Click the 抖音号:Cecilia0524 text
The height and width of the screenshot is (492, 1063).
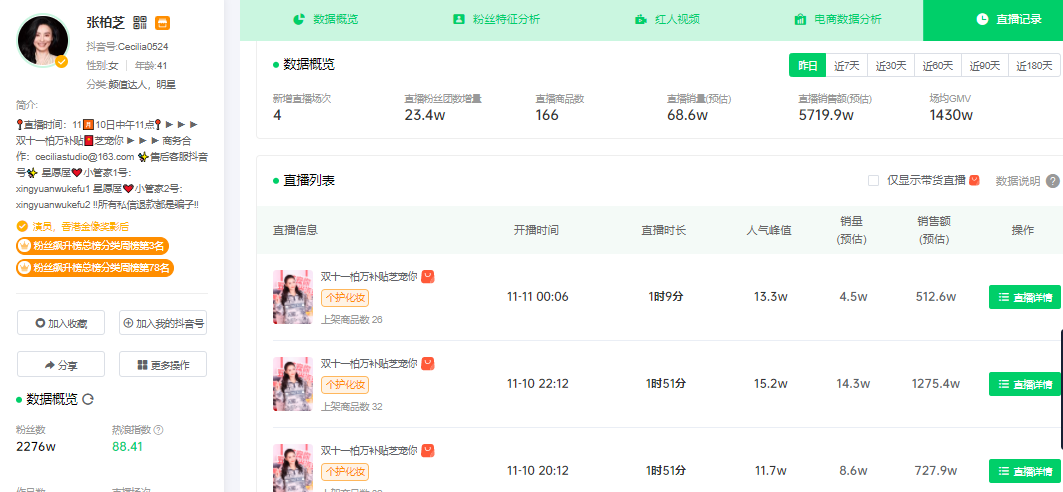click(x=127, y=47)
